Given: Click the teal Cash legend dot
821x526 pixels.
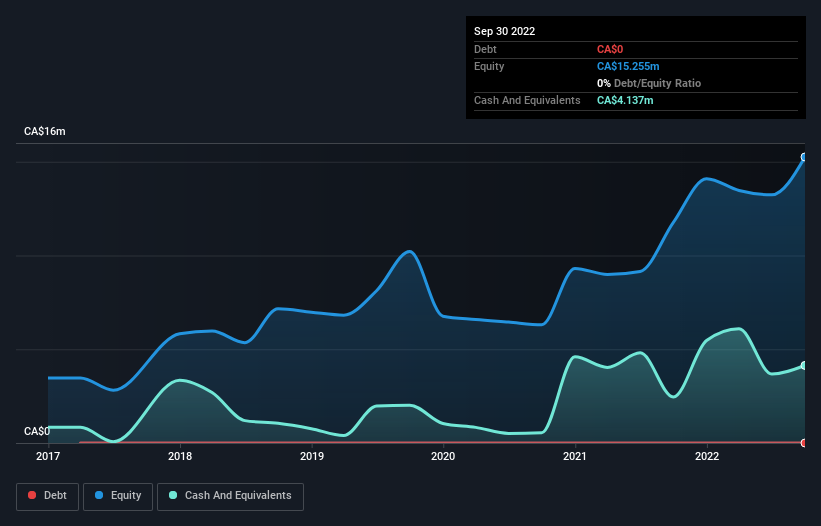Looking at the screenshot, I should click(173, 495).
